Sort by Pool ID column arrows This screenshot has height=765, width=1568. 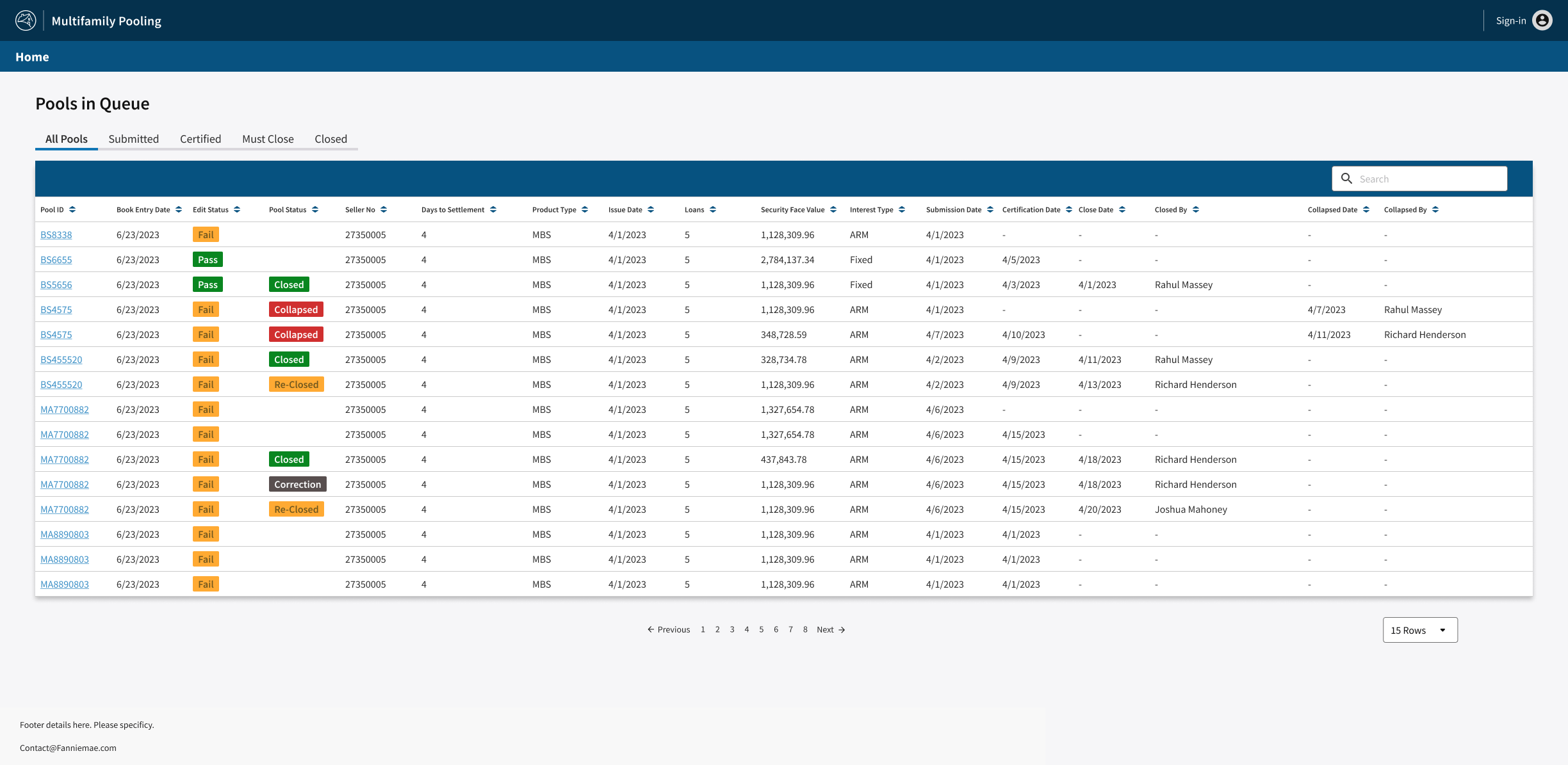(x=72, y=210)
